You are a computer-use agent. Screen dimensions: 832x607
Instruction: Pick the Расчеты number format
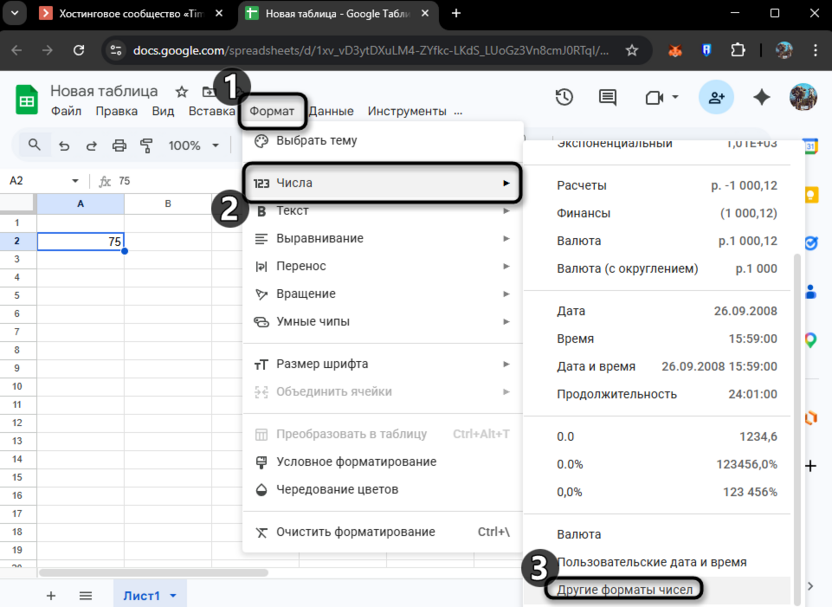click(657, 185)
